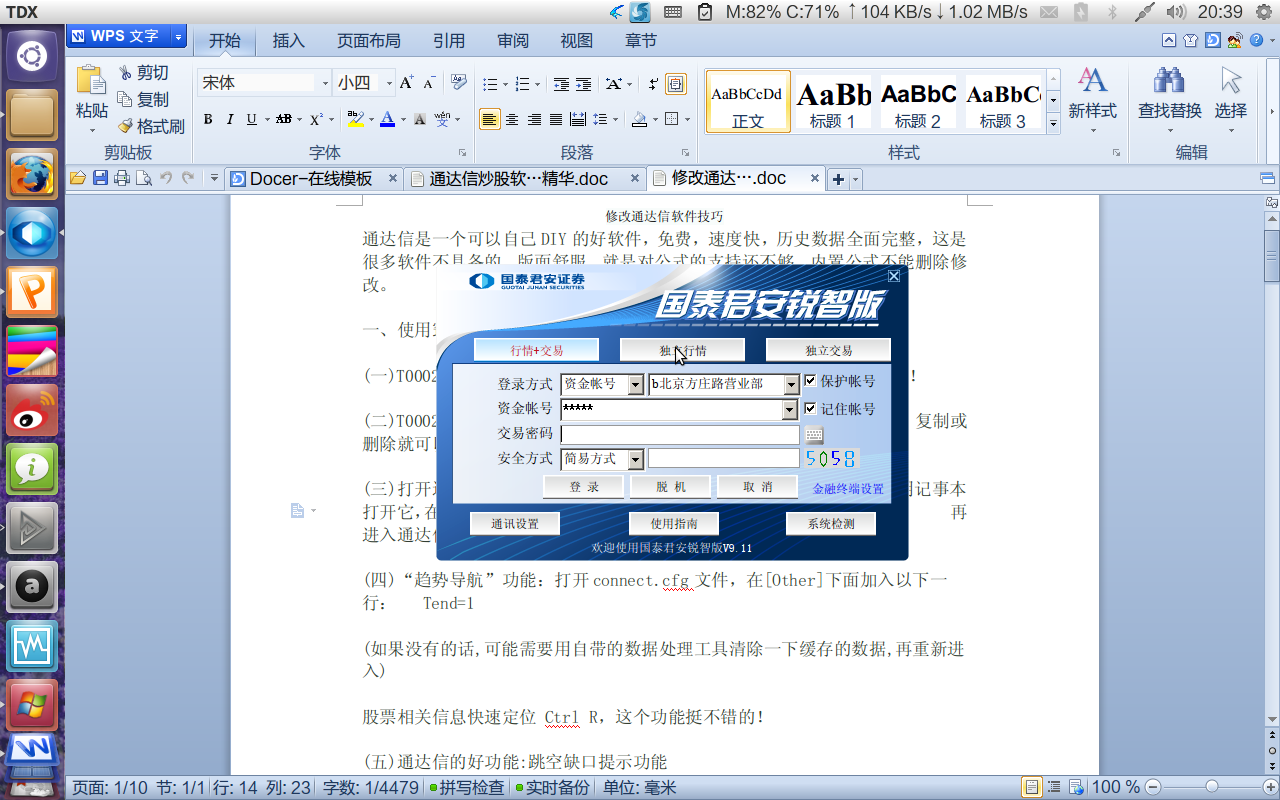The image size is (1280, 800).
Task: Center-align the paragraph text
Action: [512, 119]
